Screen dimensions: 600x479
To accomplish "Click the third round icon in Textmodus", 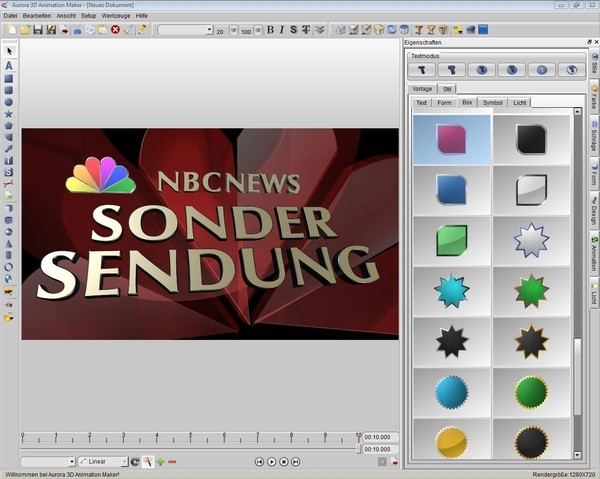I will pos(482,70).
